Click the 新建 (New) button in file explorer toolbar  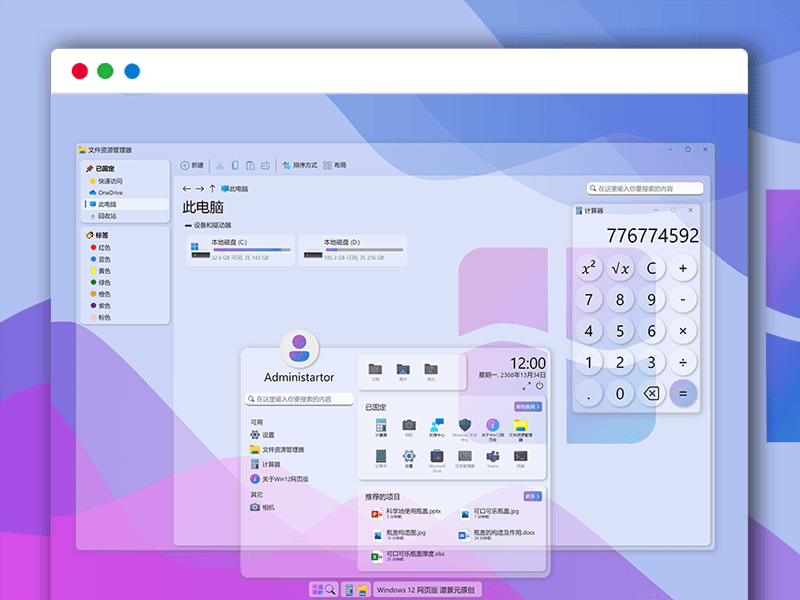[x=192, y=165]
